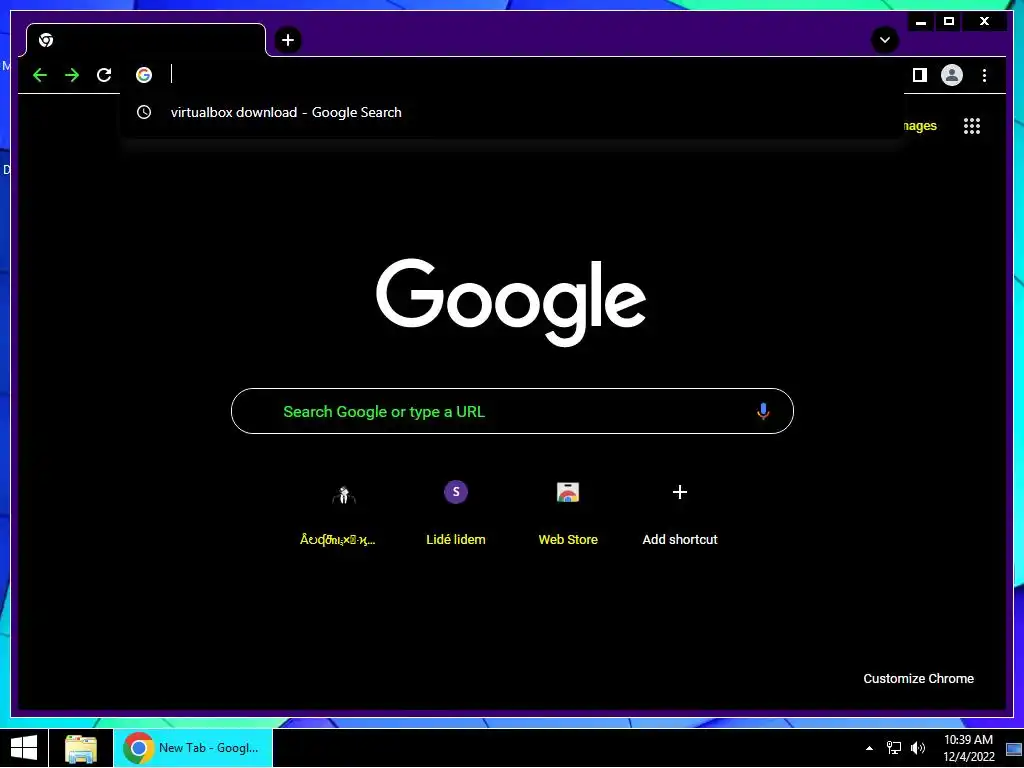Screen dimensions: 1024x768
Task: Click Add shortcut plus tile
Action: [x=680, y=512]
